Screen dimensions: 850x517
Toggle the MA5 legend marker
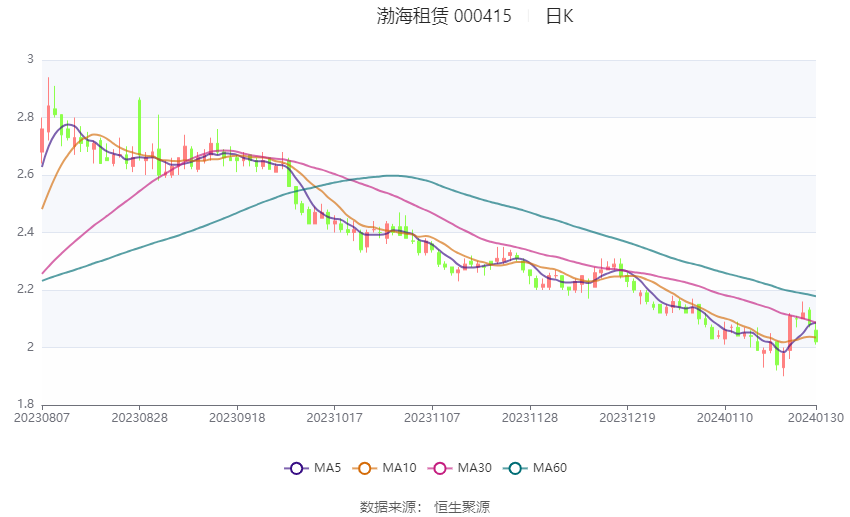(295, 468)
